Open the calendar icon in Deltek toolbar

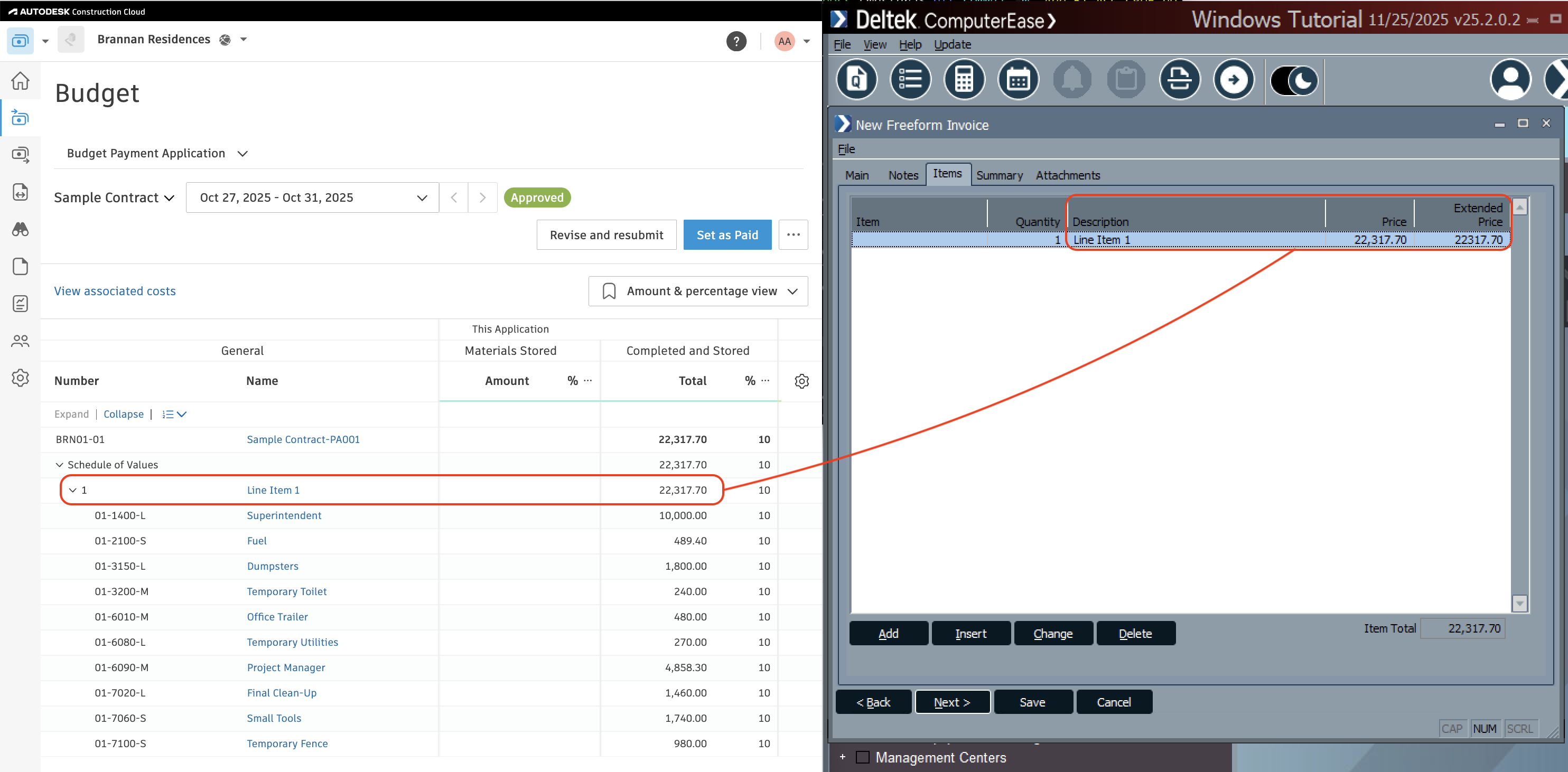click(1018, 80)
